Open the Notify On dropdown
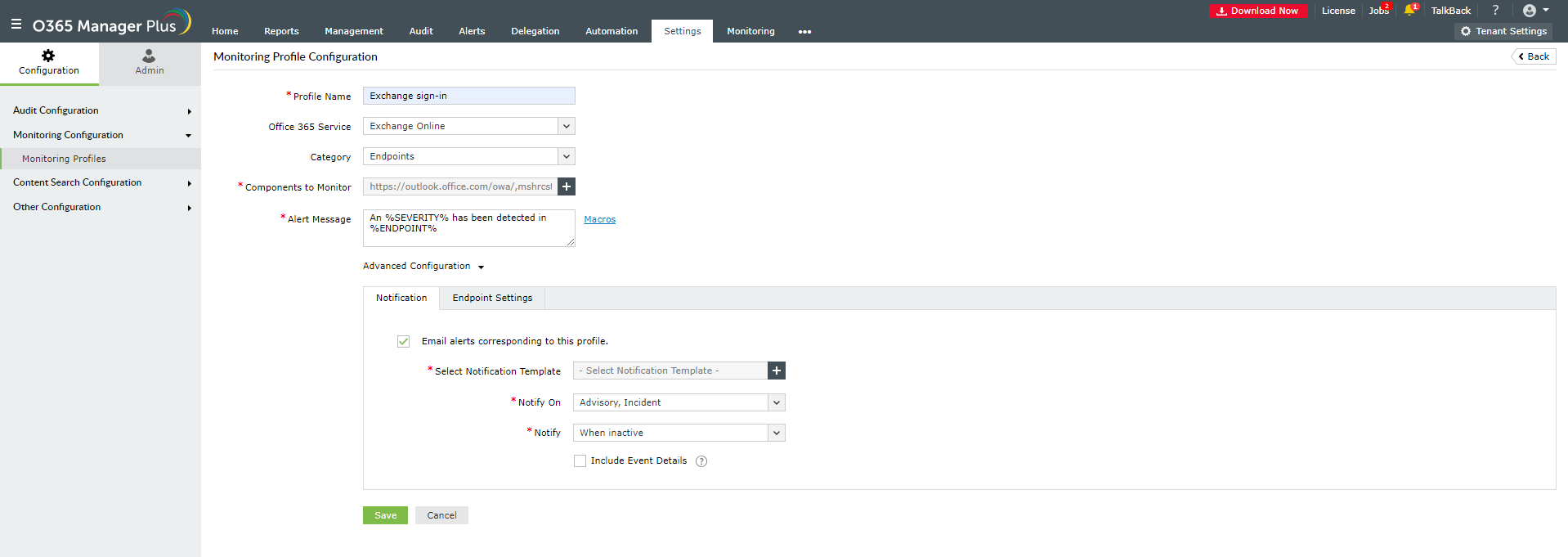The image size is (1568, 557). click(679, 402)
